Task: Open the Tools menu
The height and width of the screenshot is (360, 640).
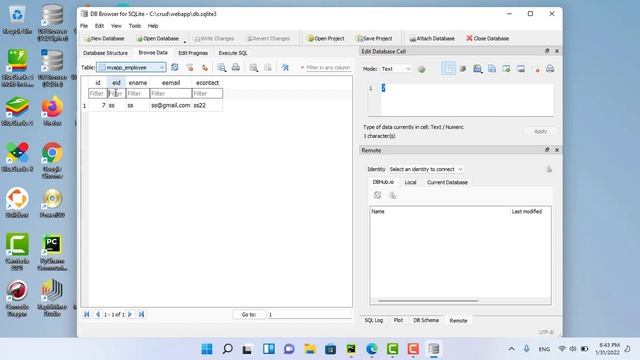Action: pos(135,26)
